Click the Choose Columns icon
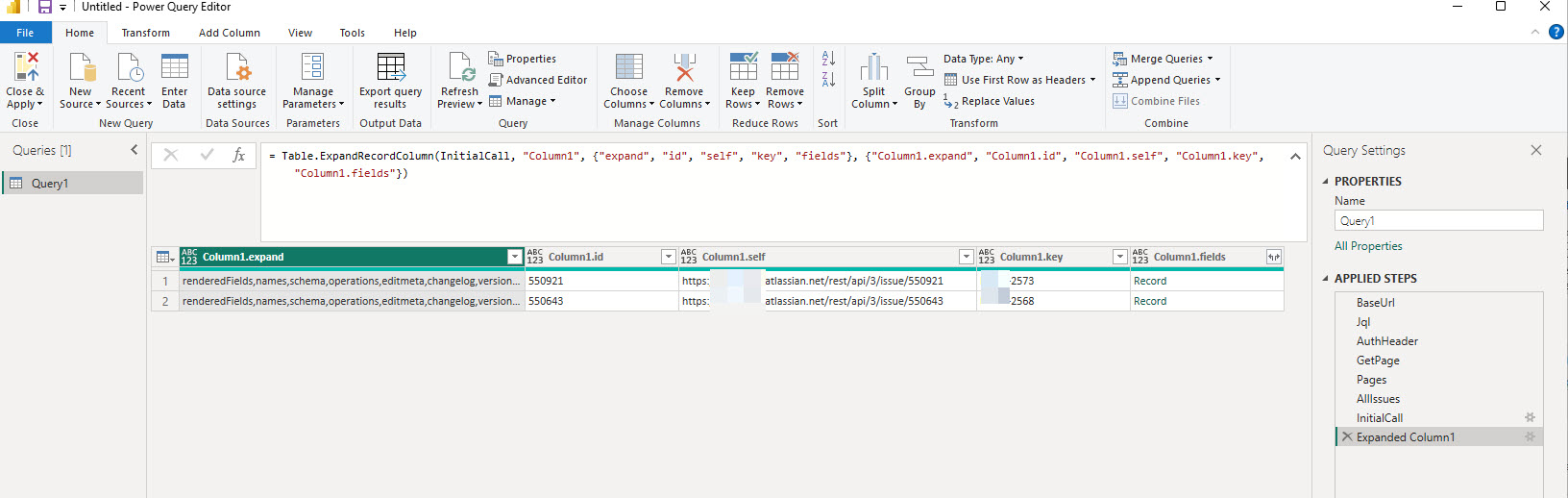This screenshot has height=498, width=1568. [x=628, y=67]
